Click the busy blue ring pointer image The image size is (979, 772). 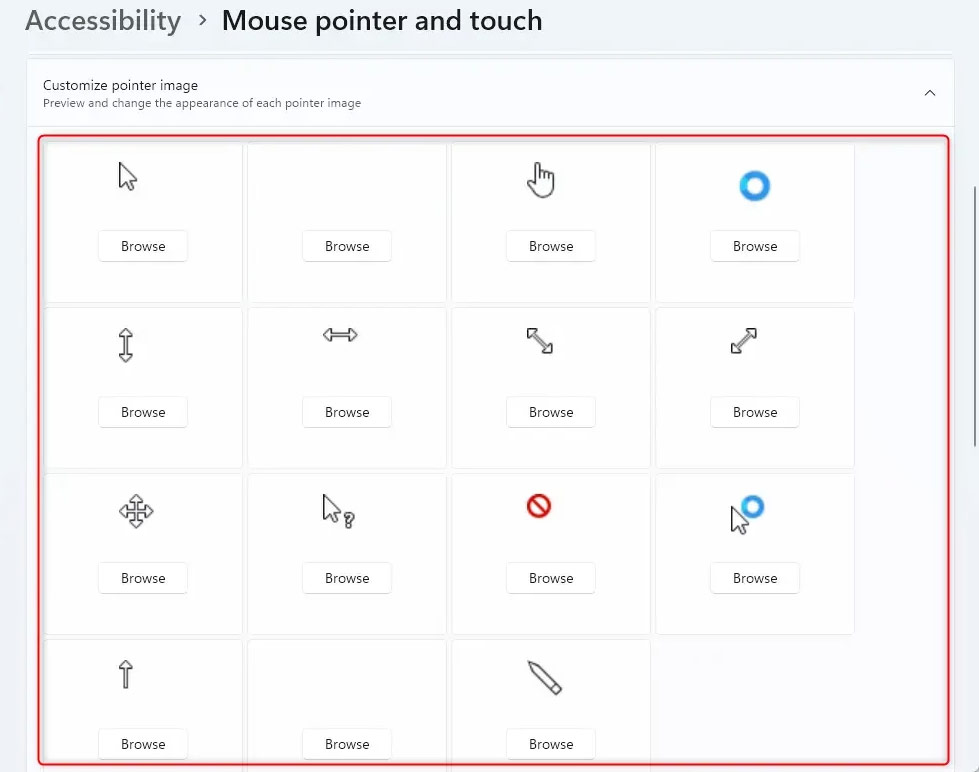(754, 186)
